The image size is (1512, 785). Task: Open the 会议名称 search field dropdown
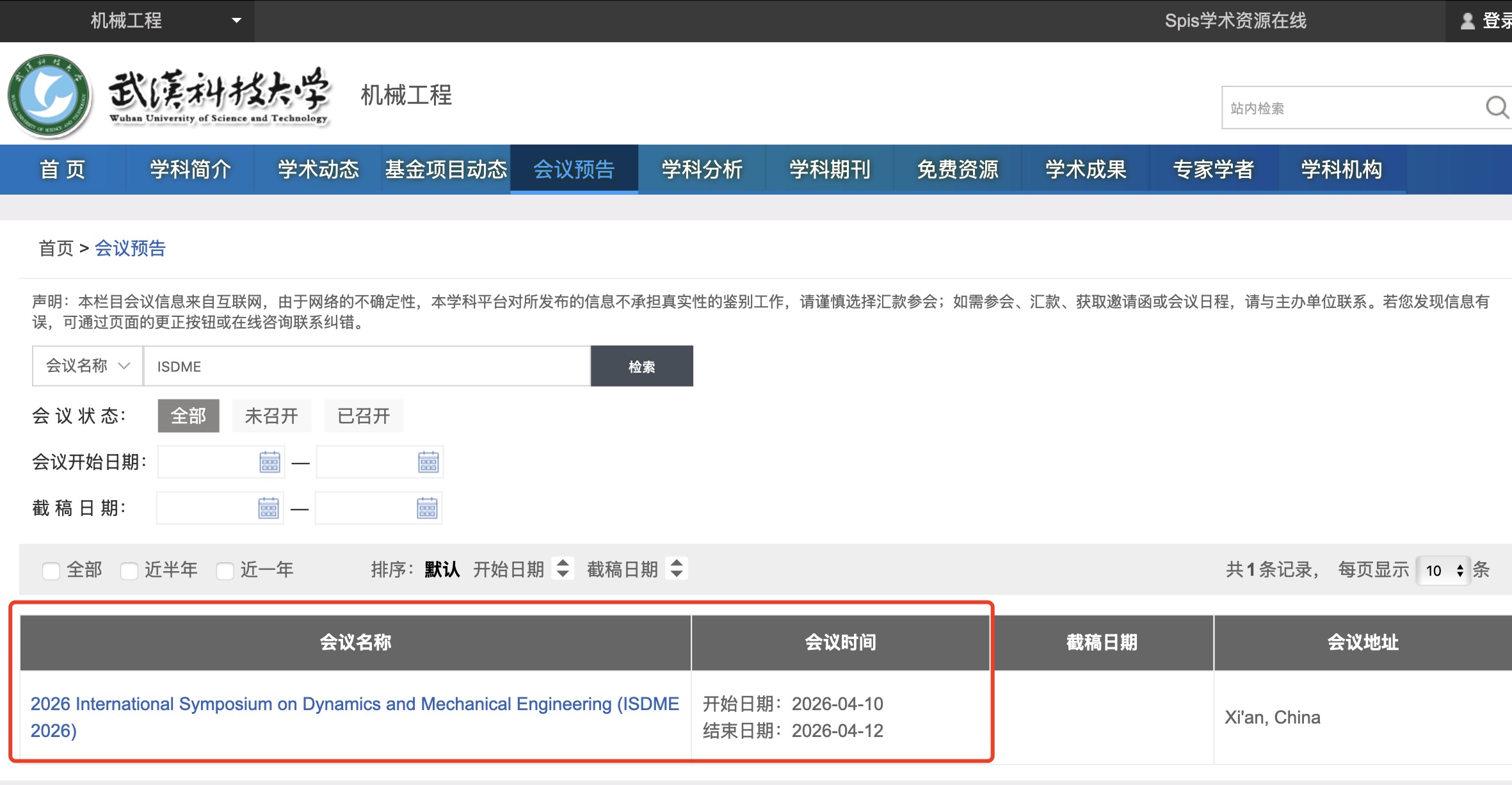(88, 366)
